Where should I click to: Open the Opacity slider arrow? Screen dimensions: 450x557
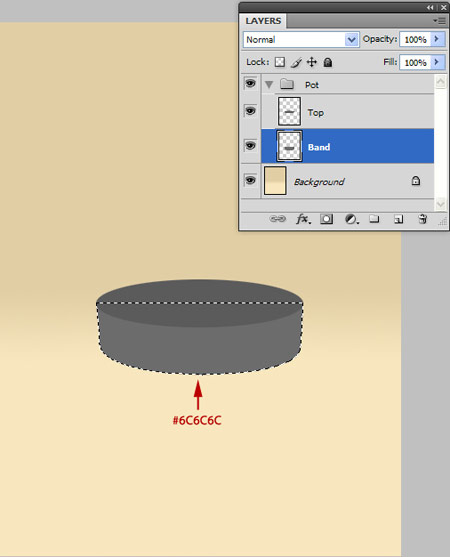pyautogui.click(x=438, y=39)
